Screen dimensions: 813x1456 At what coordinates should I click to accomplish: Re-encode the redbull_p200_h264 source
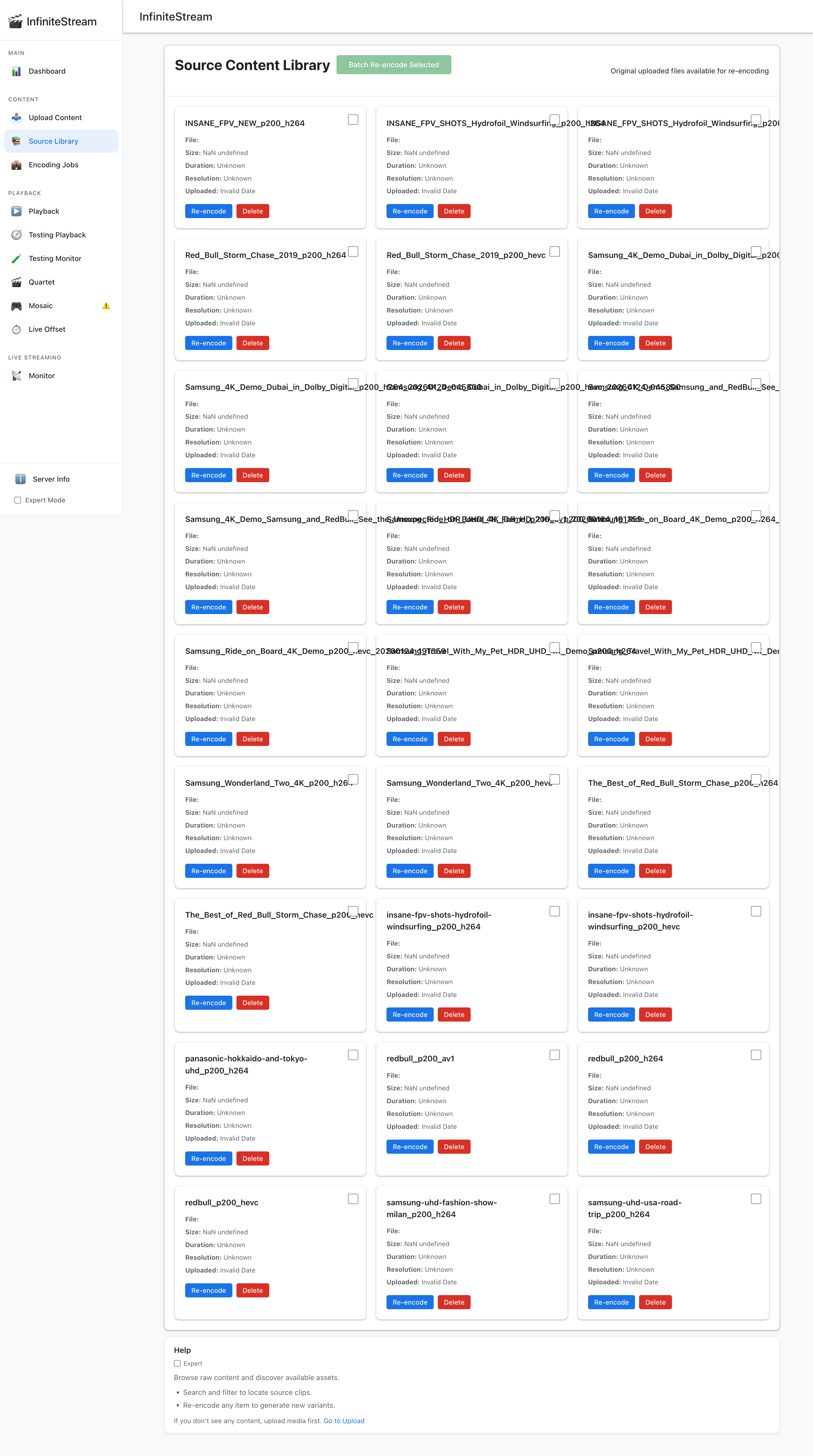pyautogui.click(x=611, y=1147)
